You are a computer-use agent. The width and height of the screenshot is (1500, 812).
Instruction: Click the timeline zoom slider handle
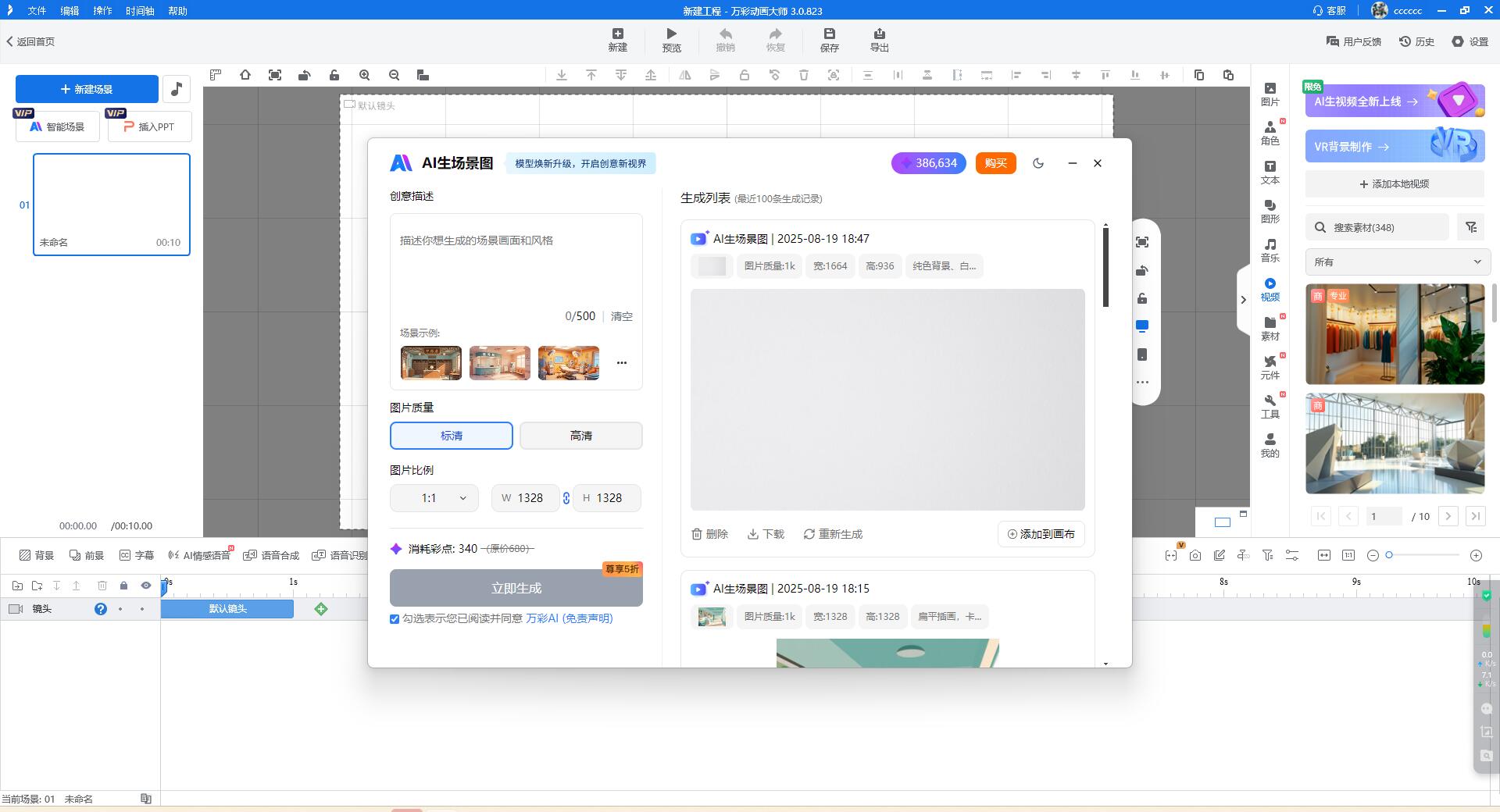[x=1389, y=555]
